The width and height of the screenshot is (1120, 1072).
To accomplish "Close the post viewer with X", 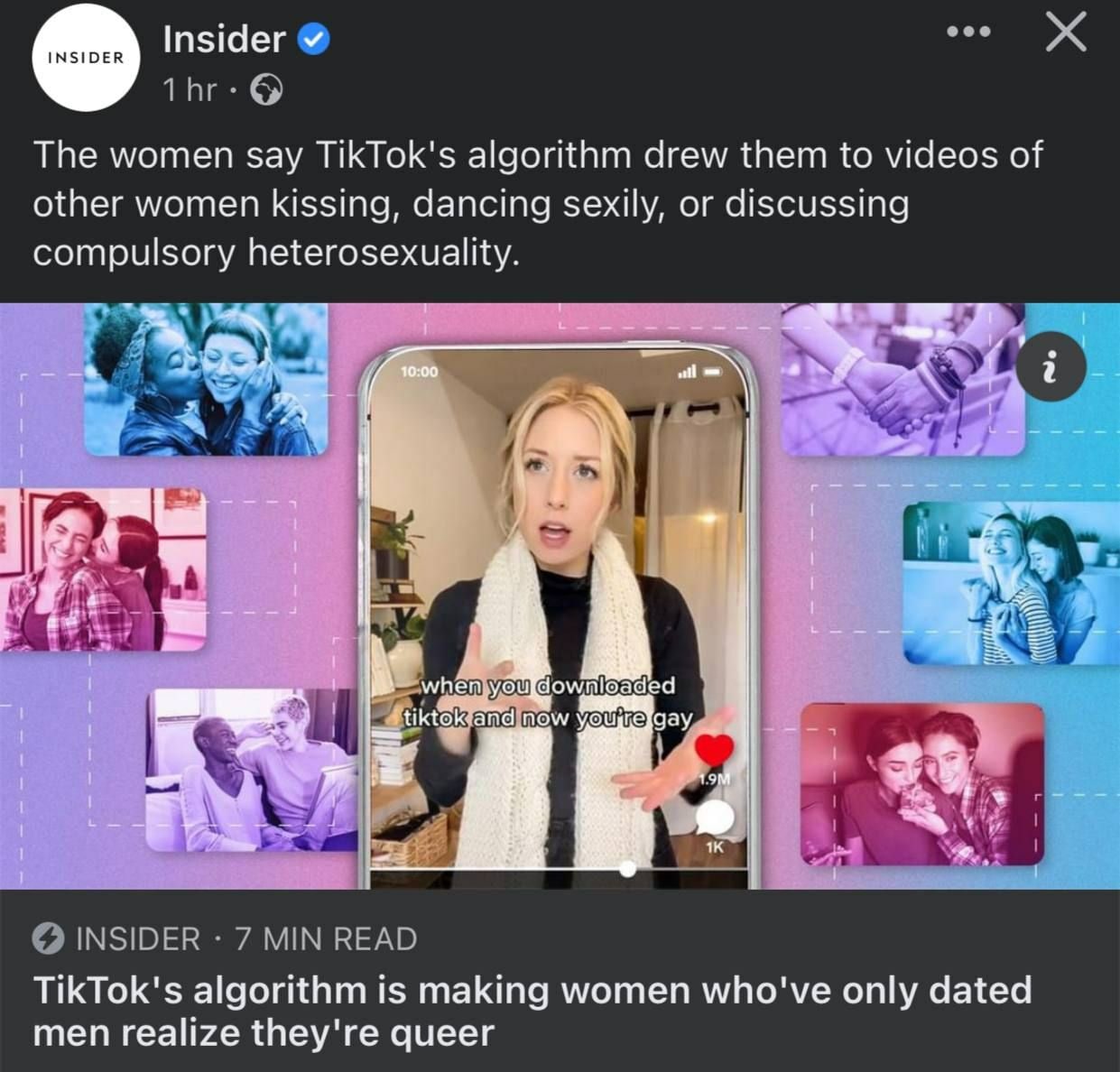I will [x=1066, y=32].
